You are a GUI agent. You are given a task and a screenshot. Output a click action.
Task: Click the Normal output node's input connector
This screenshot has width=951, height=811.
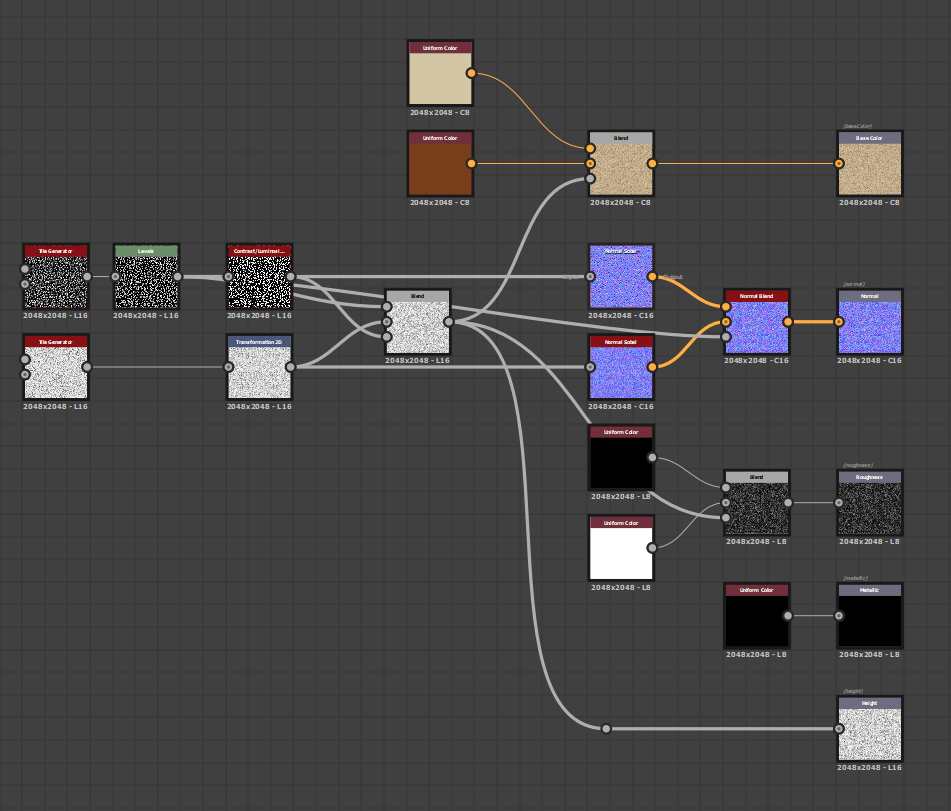point(839,321)
